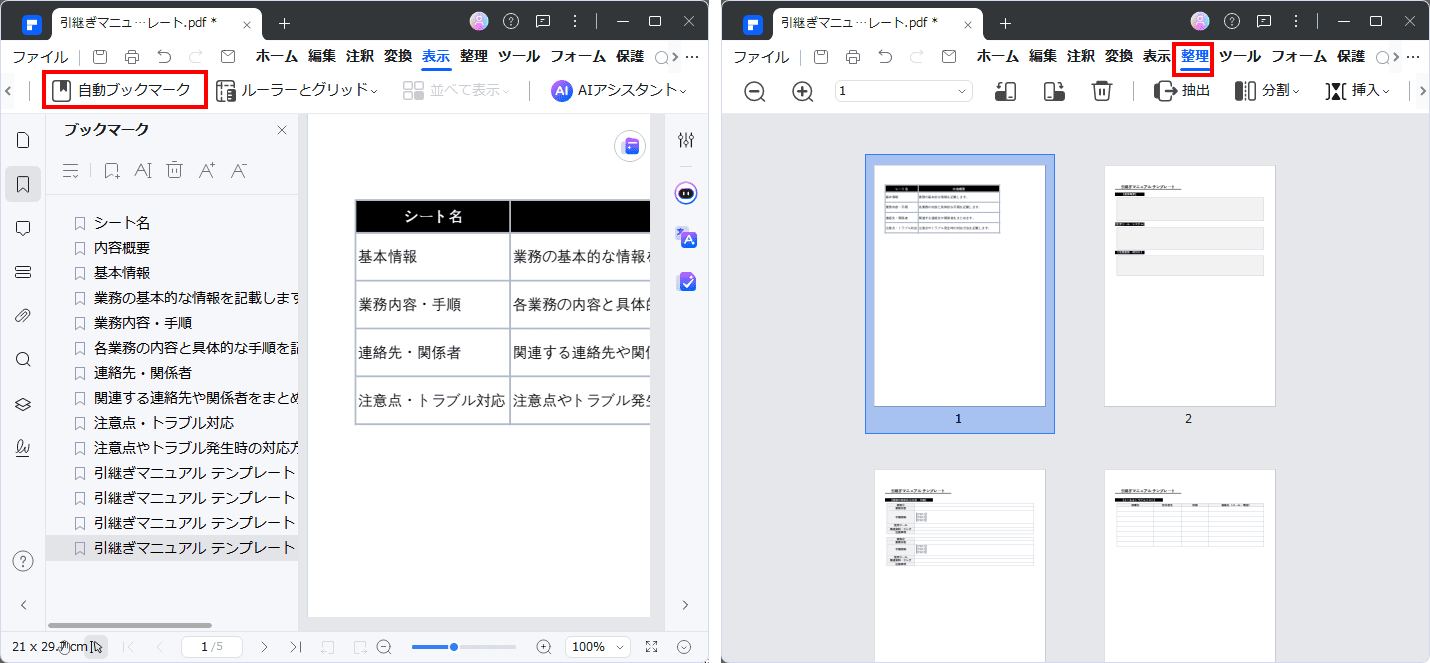
Task: Toggle the select tool arrow in status bar
Action: 95,647
